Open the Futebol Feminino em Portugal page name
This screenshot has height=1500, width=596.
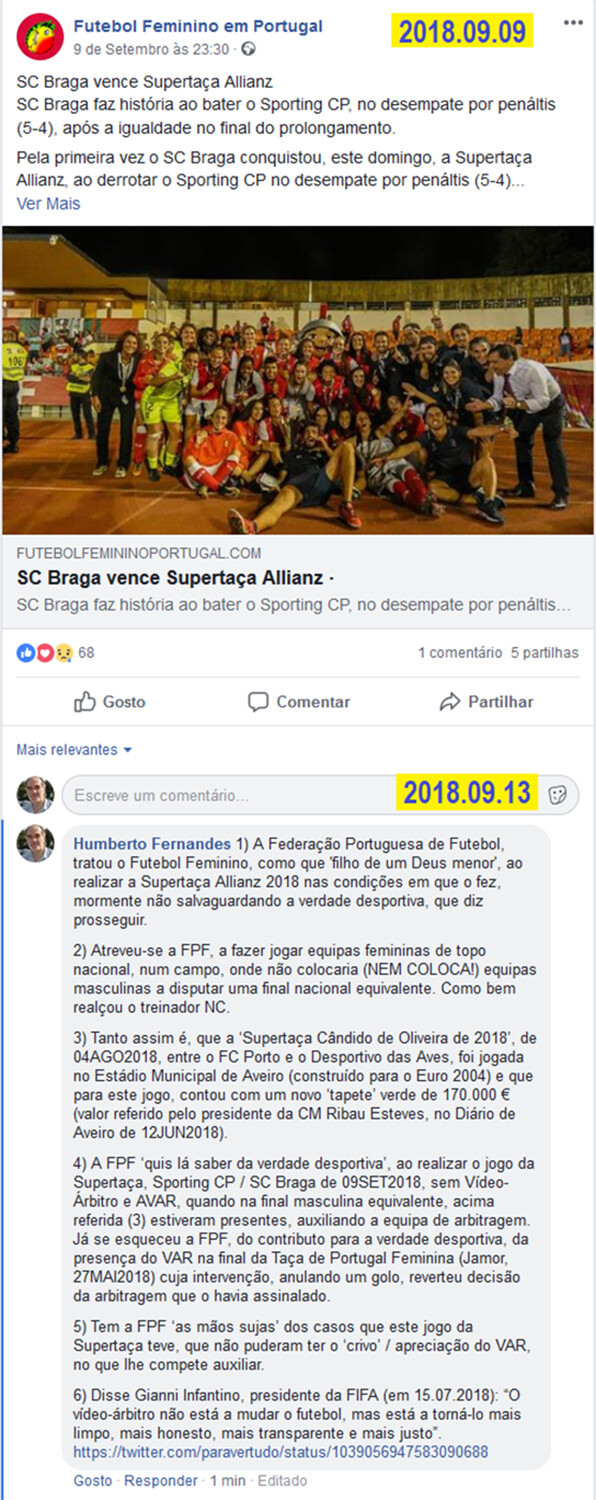(198, 26)
